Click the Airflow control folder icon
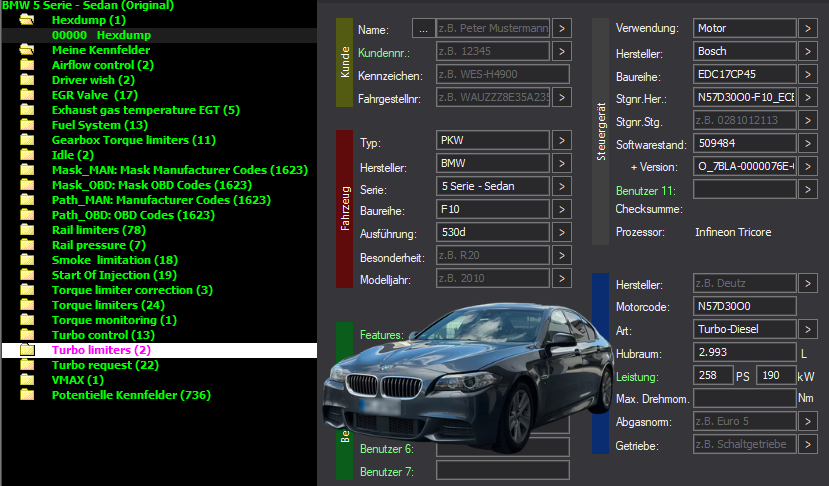 click(x=27, y=65)
